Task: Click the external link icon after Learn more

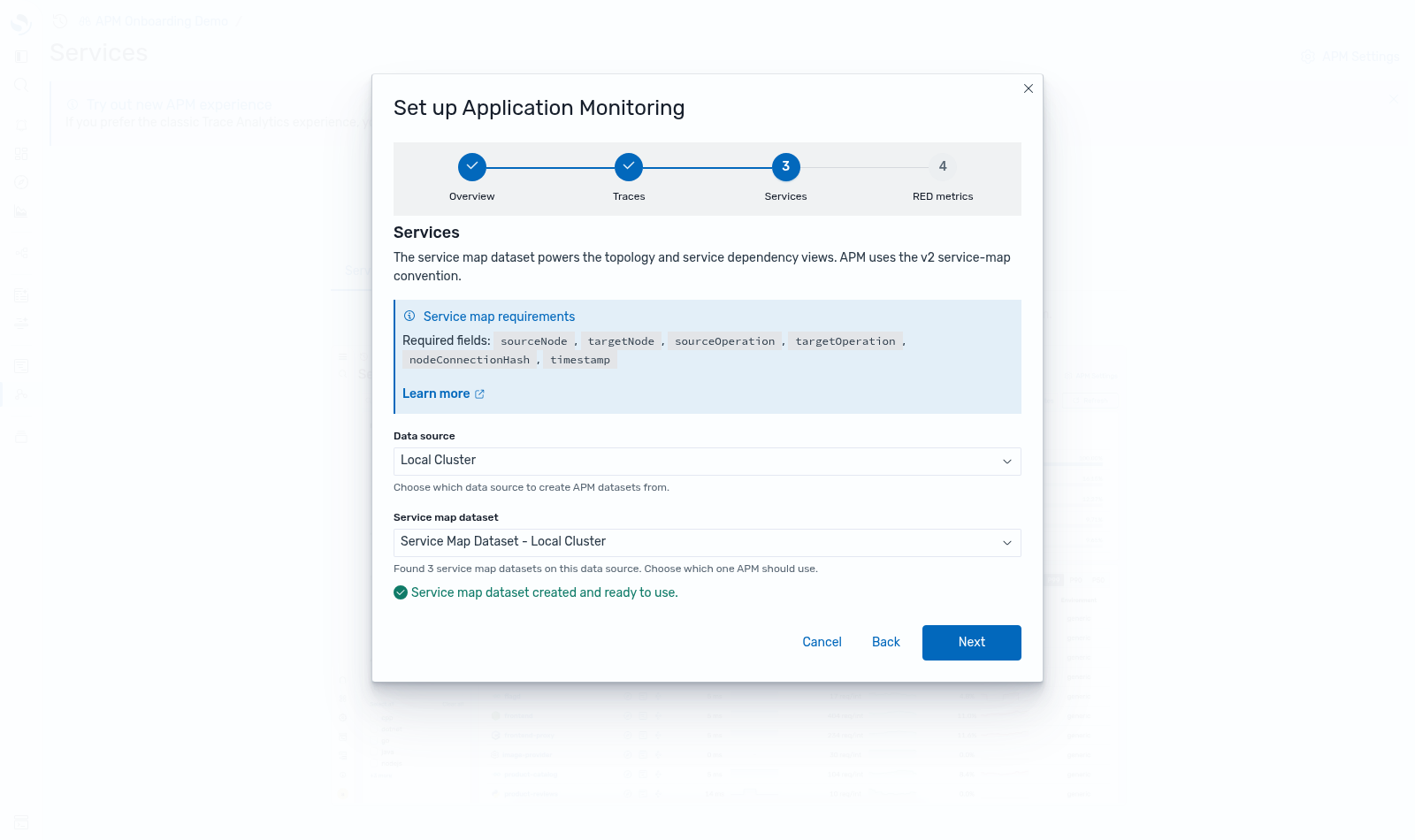Action: pyautogui.click(x=479, y=394)
